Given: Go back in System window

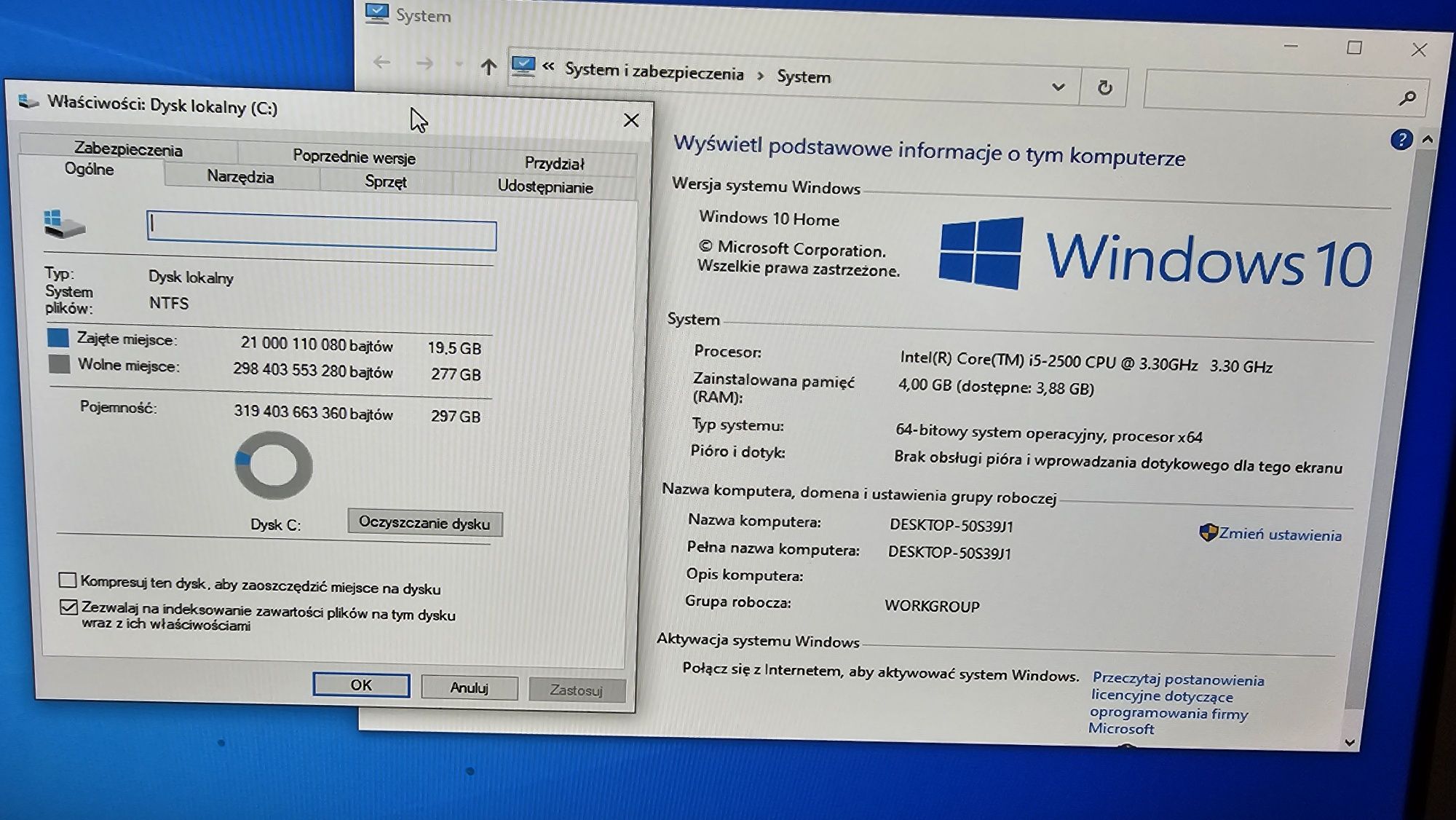Looking at the screenshot, I should pos(381,63).
